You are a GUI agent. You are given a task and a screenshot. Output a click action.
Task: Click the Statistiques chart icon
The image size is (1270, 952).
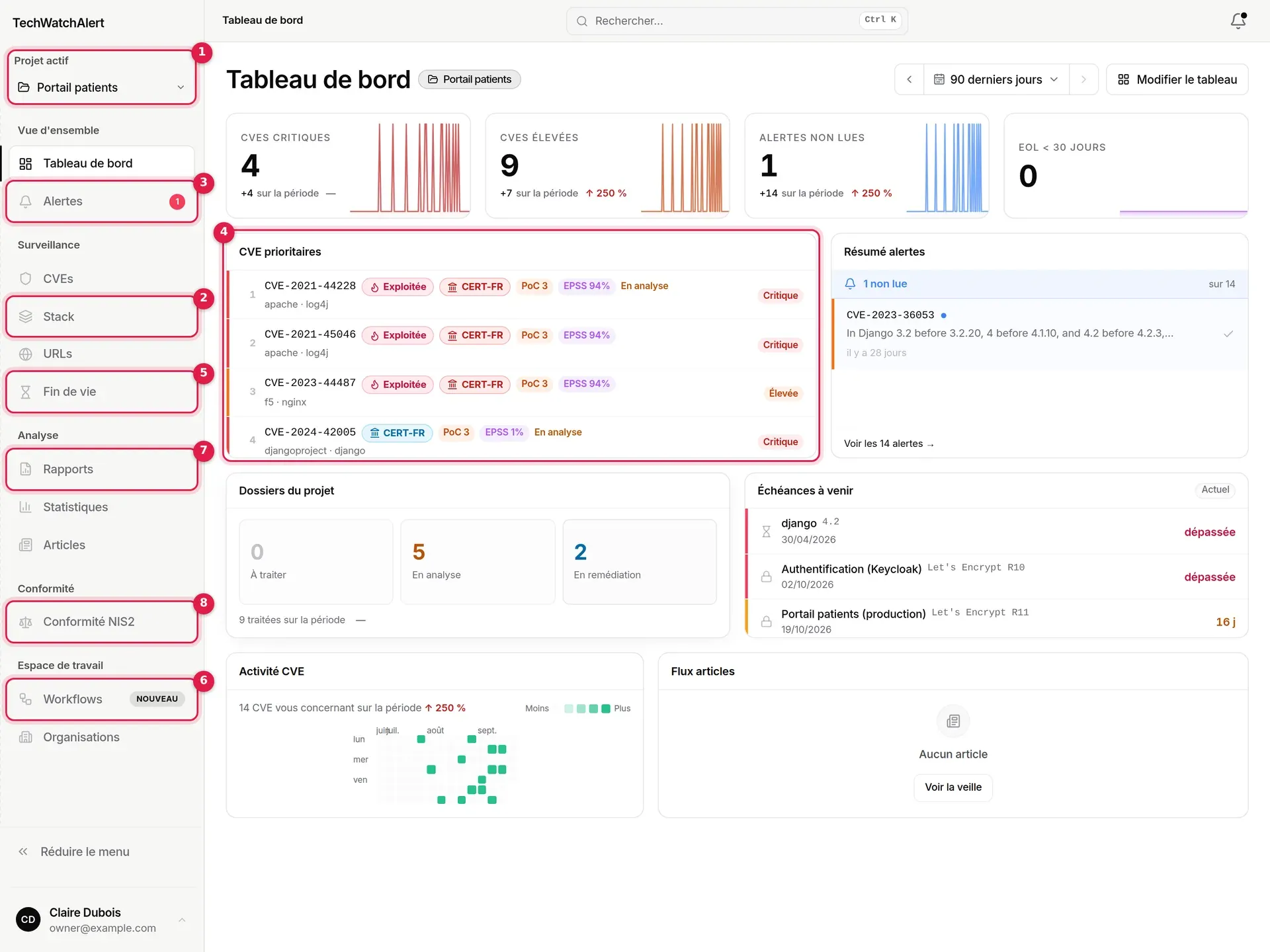26,507
